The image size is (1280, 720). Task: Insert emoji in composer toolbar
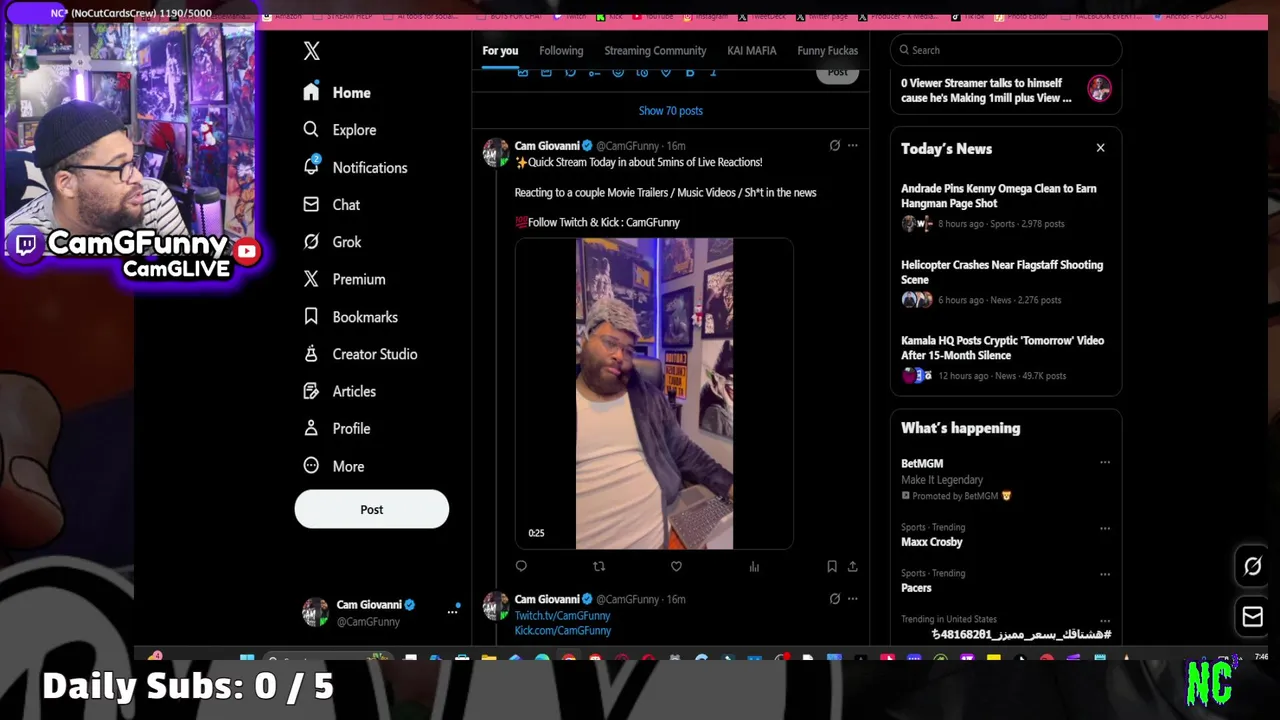[618, 72]
